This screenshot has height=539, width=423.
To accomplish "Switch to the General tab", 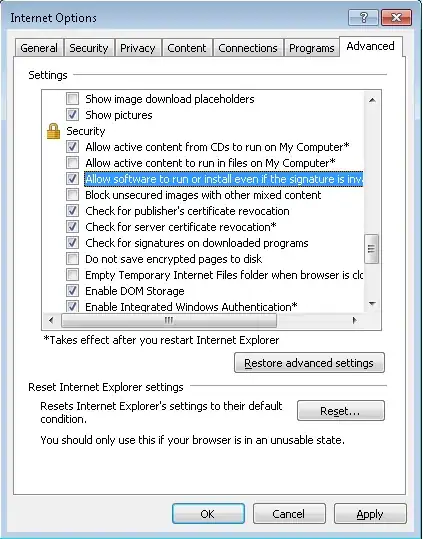I will click(x=39, y=48).
